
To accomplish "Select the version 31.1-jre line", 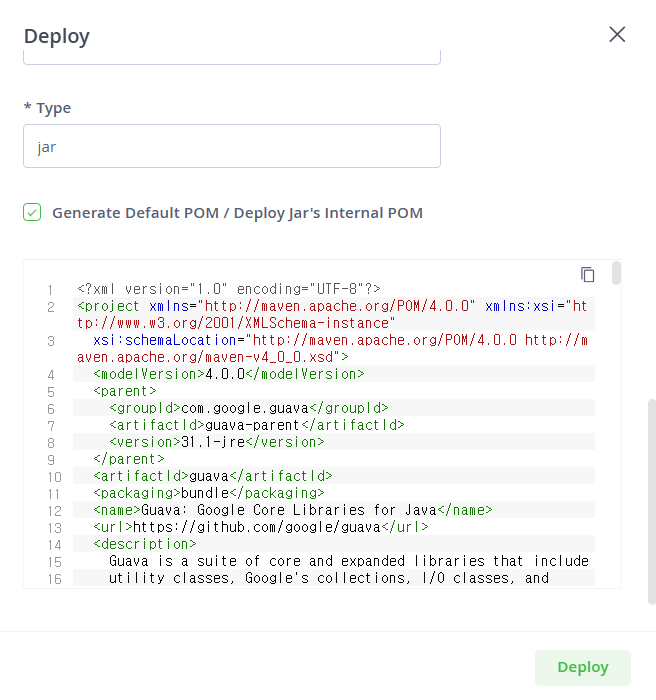I will 217,442.
